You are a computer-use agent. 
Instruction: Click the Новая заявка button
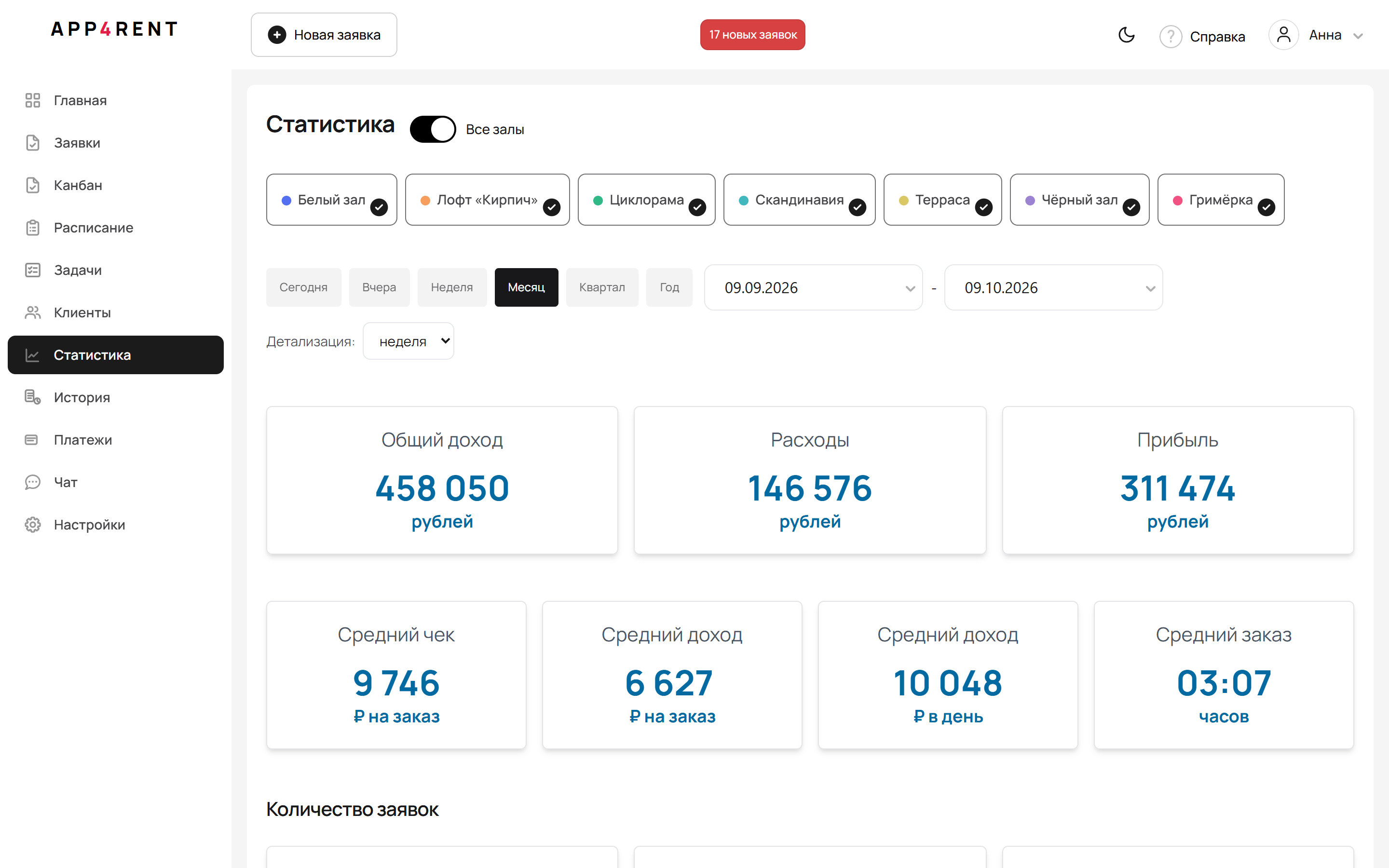pos(324,35)
